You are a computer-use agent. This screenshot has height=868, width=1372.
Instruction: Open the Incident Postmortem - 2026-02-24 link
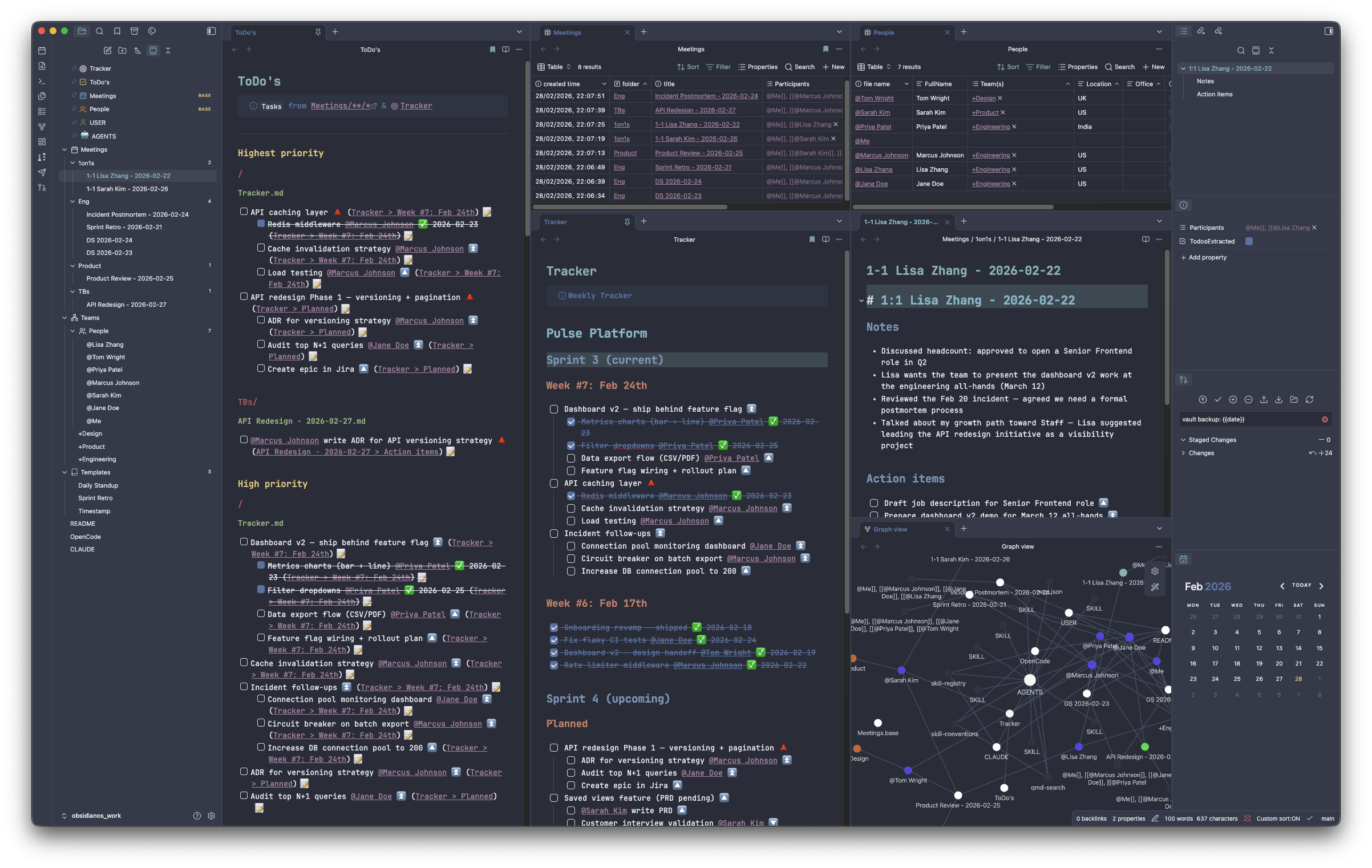706,96
